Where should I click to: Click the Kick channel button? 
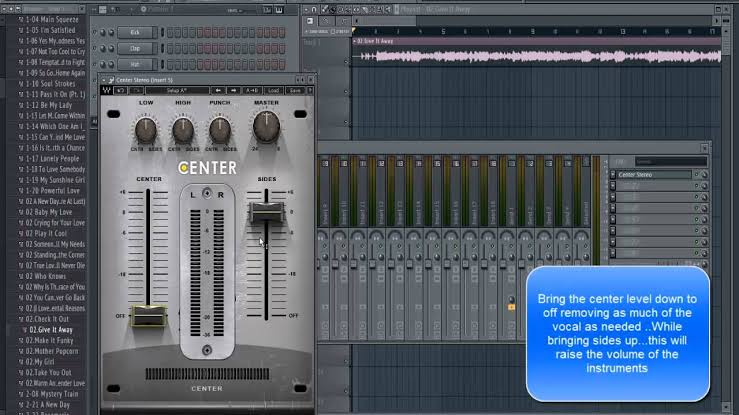click(x=135, y=33)
